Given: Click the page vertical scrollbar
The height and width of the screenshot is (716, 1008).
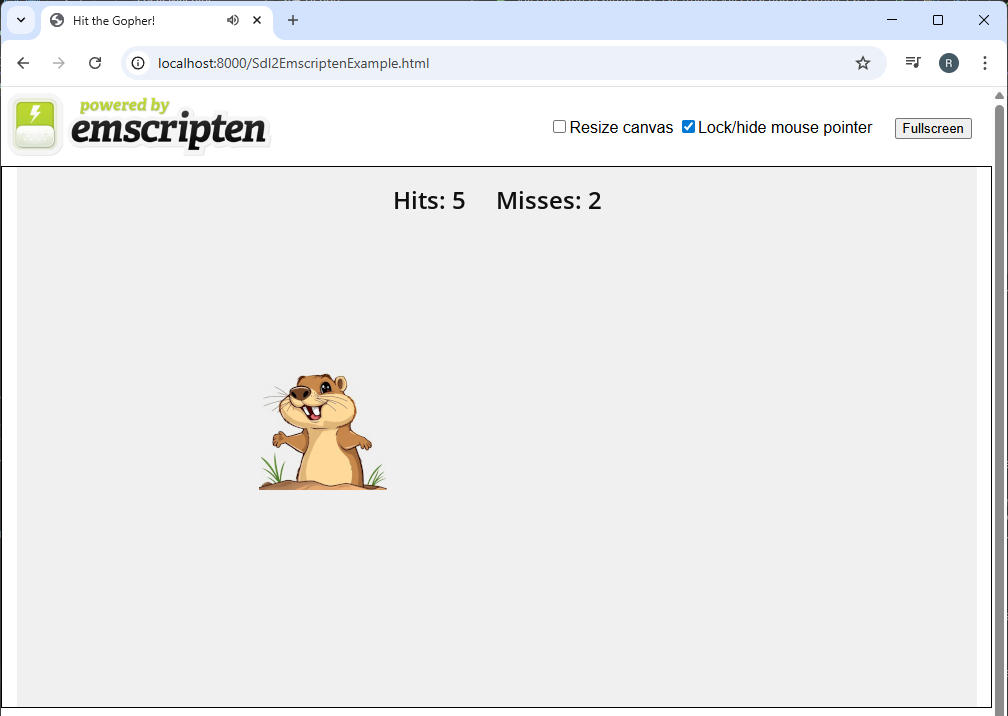Looking at the screenshot, I should (x=999, y=409).
